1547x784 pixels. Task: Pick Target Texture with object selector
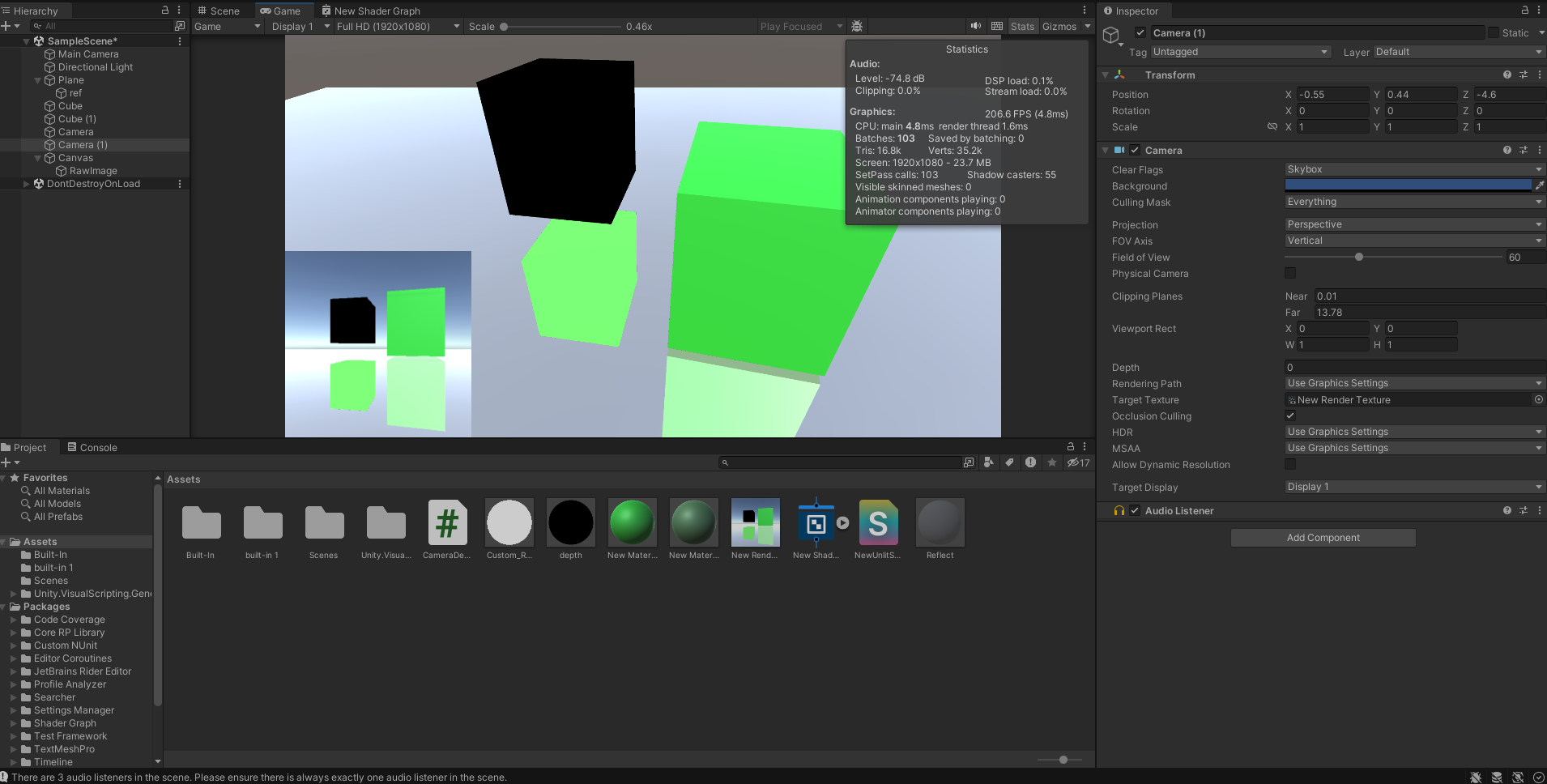point(1538,399)
